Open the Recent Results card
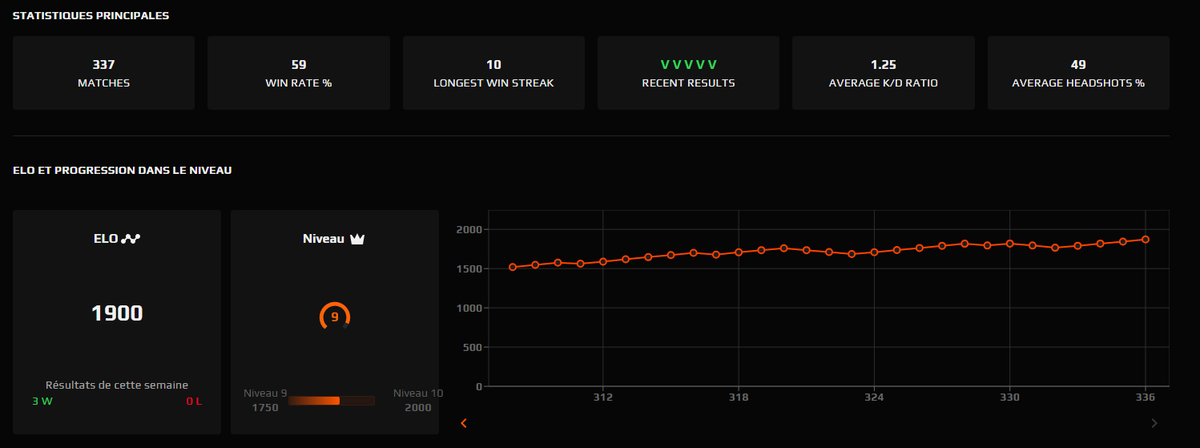The height and width of the screenshot is (448, 1200). (x=688, y=73)
